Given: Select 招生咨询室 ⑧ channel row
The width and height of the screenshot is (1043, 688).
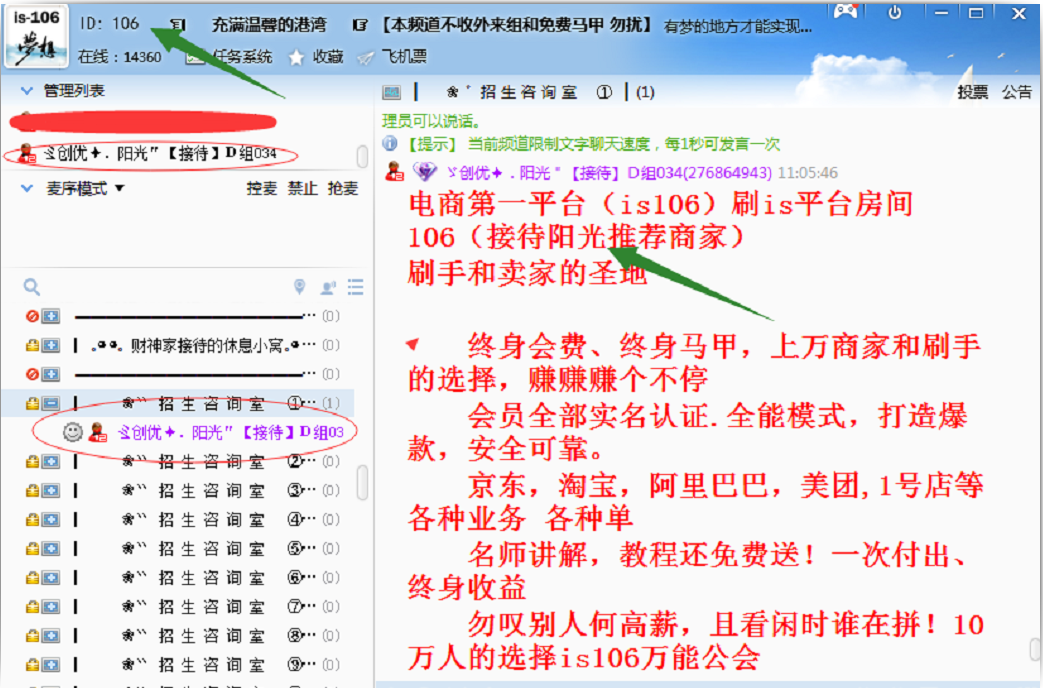Looking at the screenshot, I should [178, 636].
